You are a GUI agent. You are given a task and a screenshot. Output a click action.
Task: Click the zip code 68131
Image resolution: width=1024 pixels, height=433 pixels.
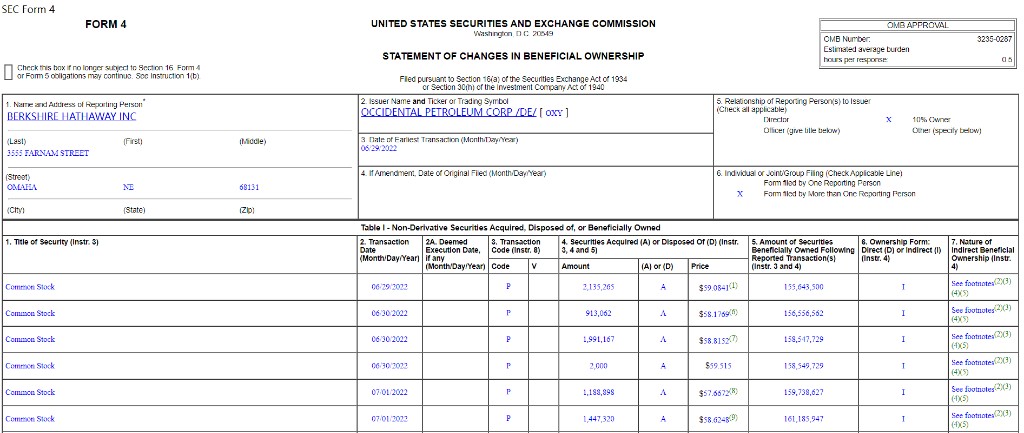point(249,187)
